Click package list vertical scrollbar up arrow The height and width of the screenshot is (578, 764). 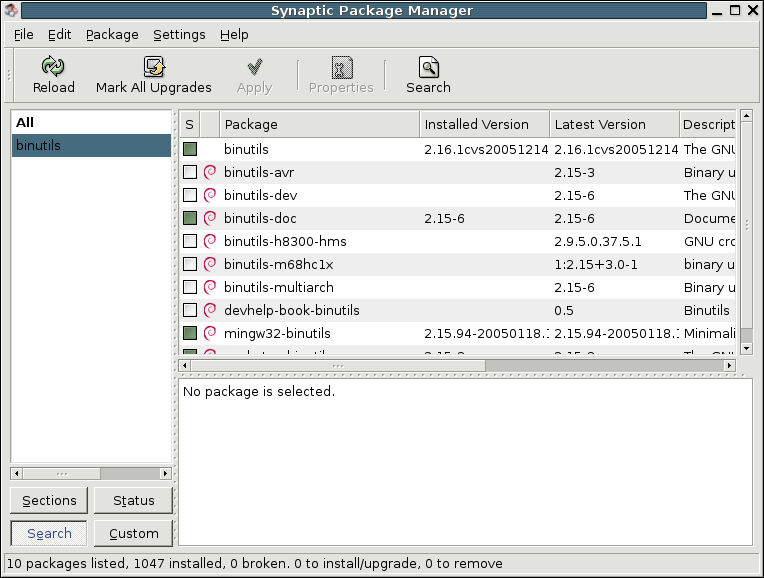(746, 116)
